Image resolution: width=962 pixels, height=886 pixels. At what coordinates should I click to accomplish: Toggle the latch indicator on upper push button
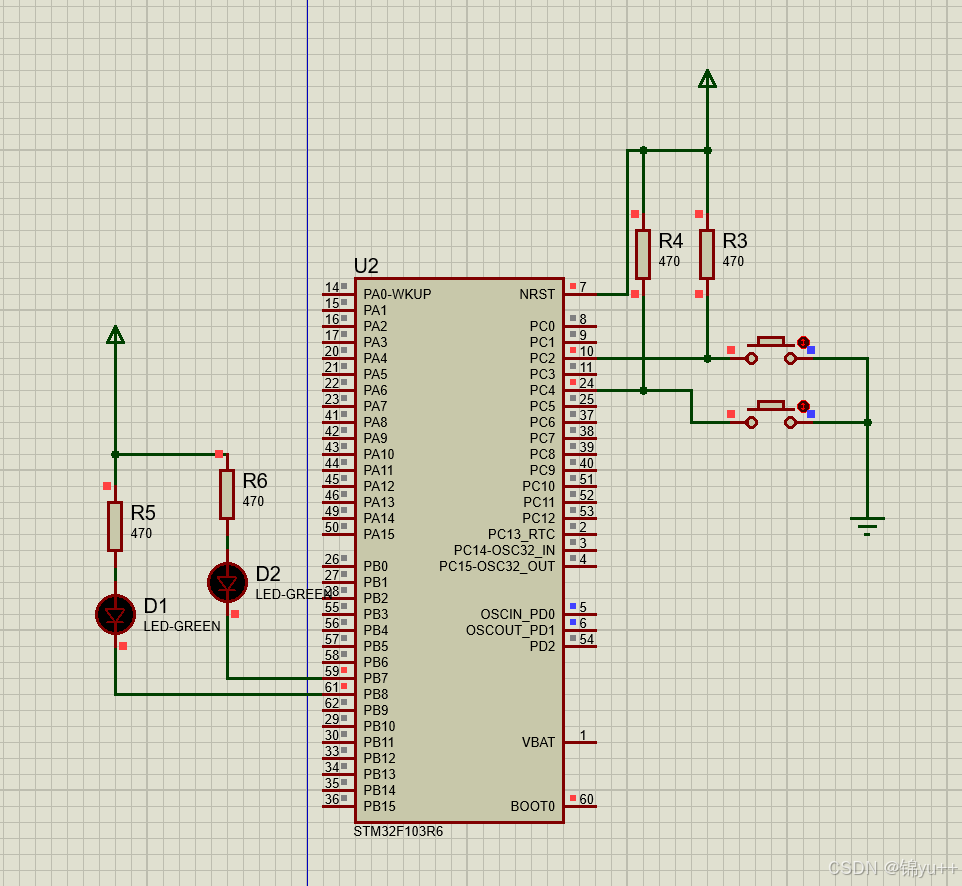[803, 342]
